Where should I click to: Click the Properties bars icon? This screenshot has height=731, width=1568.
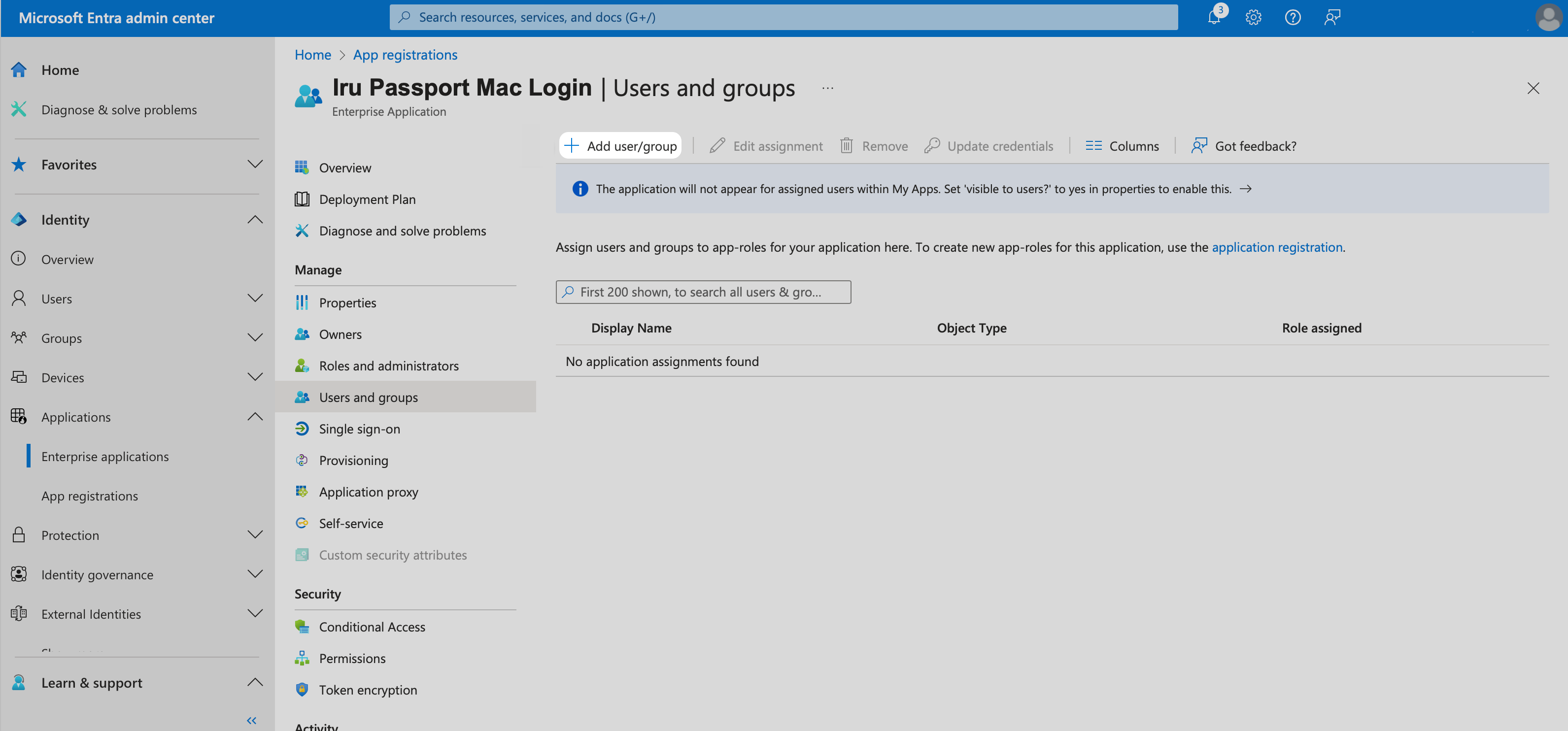click(x=302, y=302)
